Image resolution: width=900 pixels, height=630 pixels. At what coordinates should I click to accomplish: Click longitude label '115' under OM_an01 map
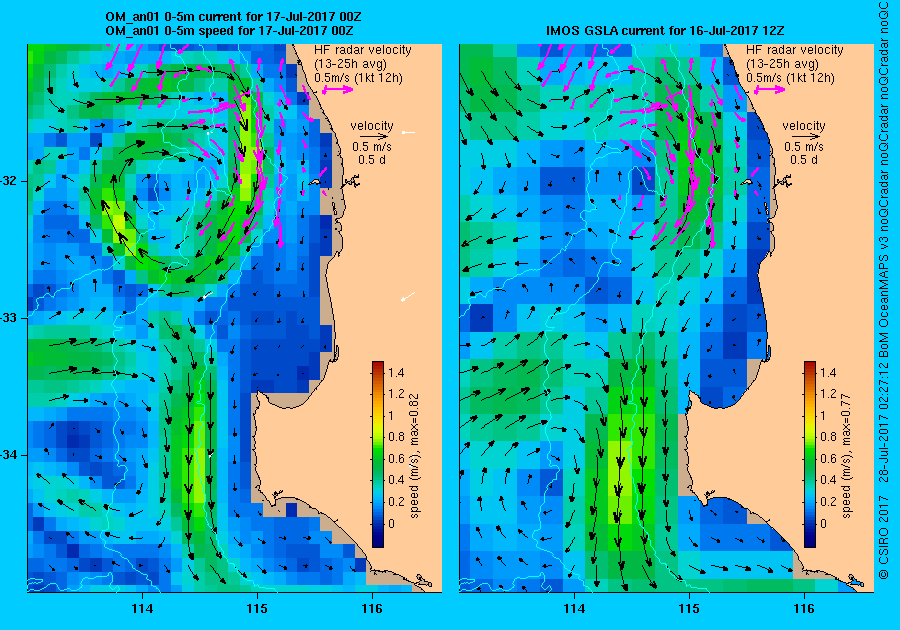point(257,609)
